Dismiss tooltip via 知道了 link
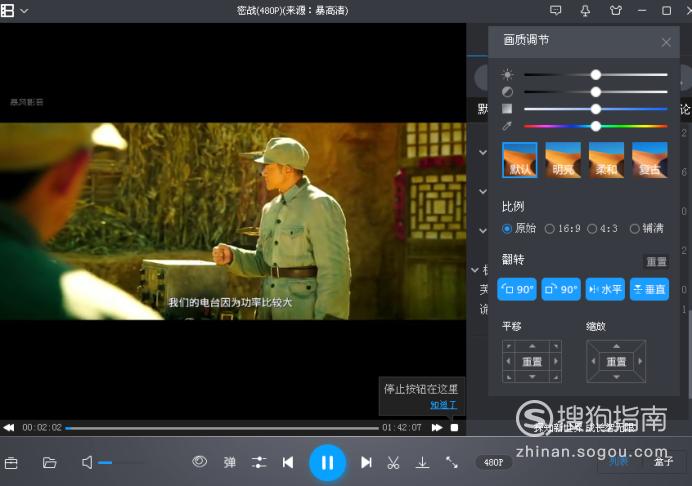692x486 pixels. tap(443, 404)
